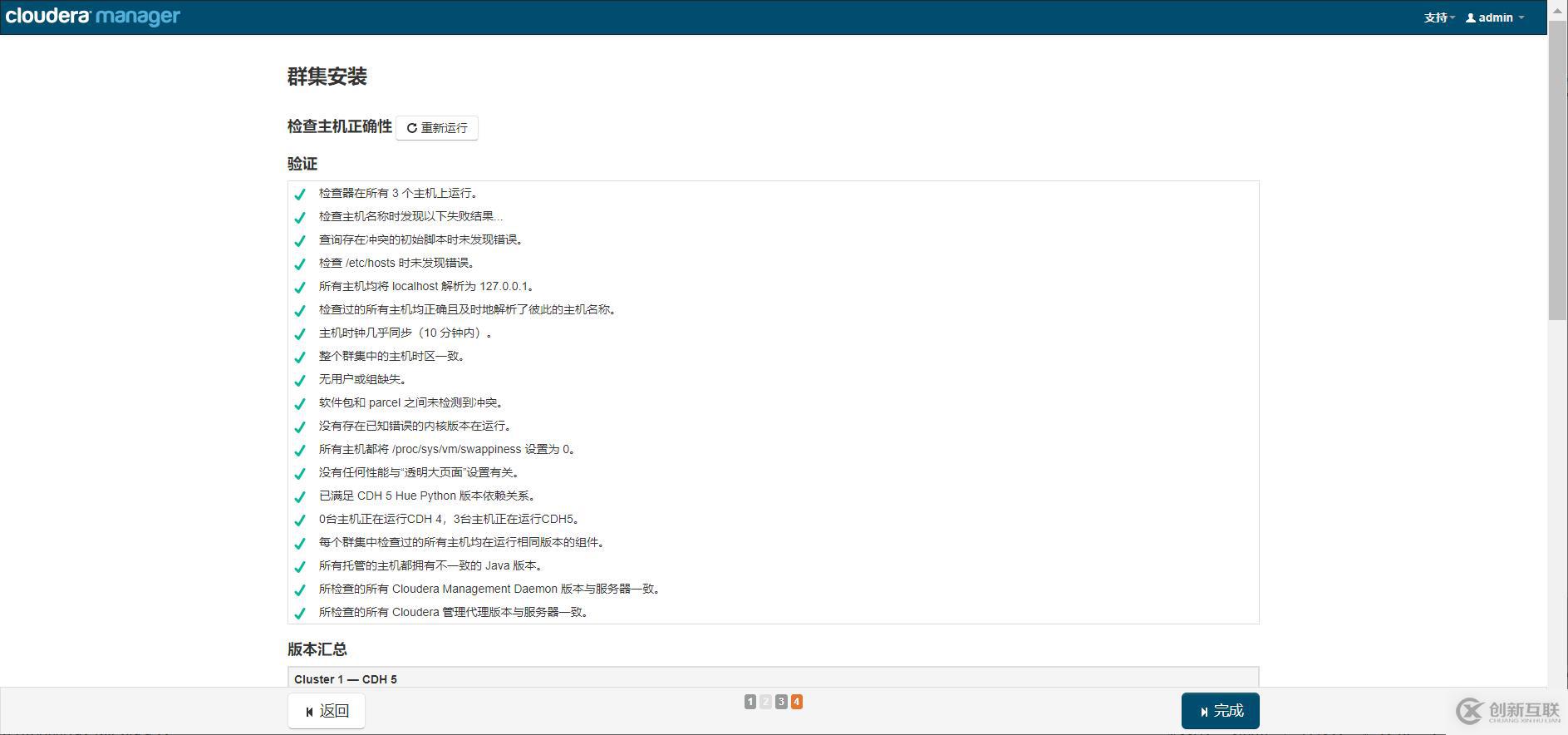Select text 主机时钟几乎同步（10 分钟内）

(406, 333)
